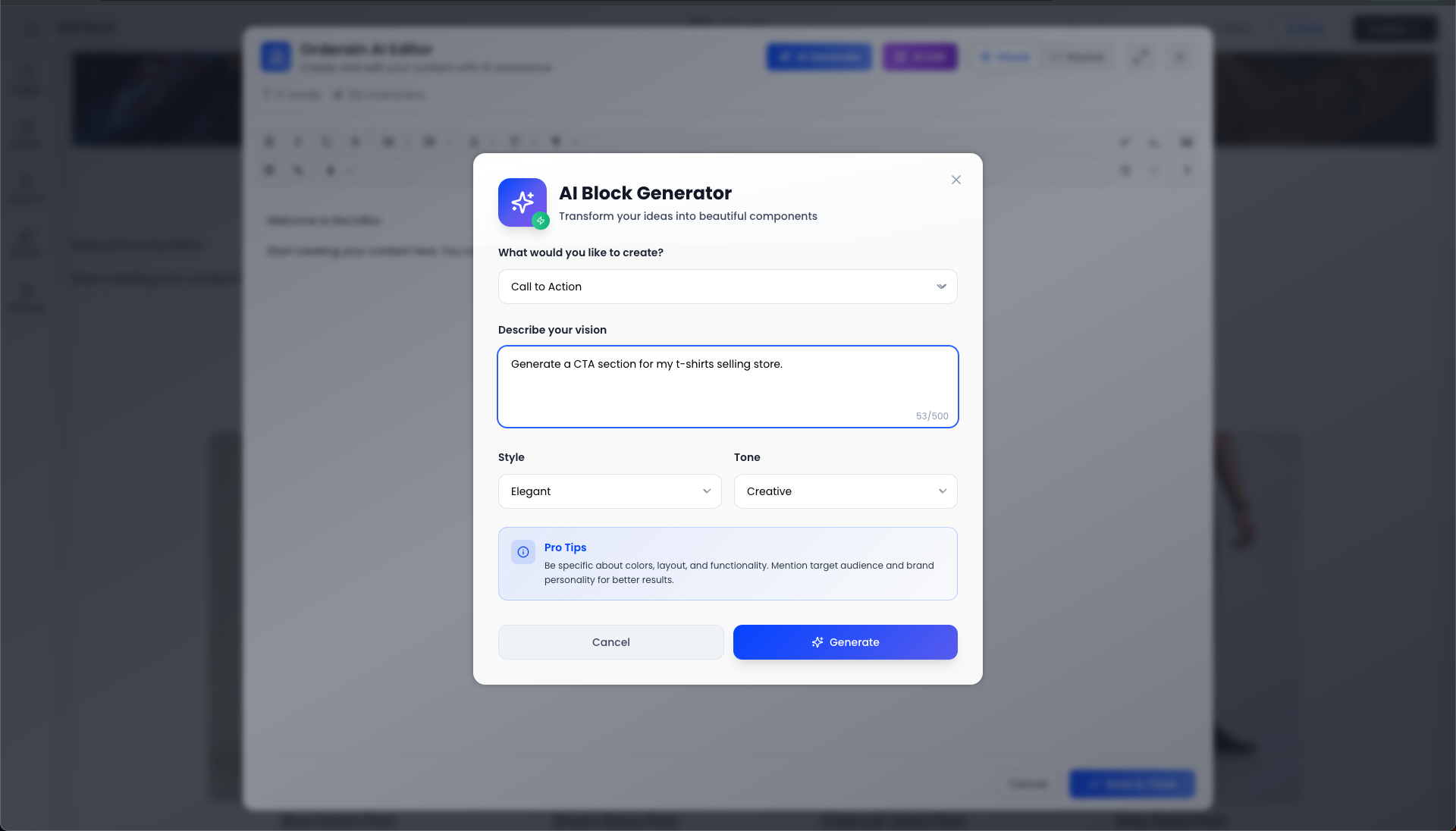Select the Rewrite tab in the editor header
Image resolution: width=1456 pixels, height=831 pixels.
1077,57
